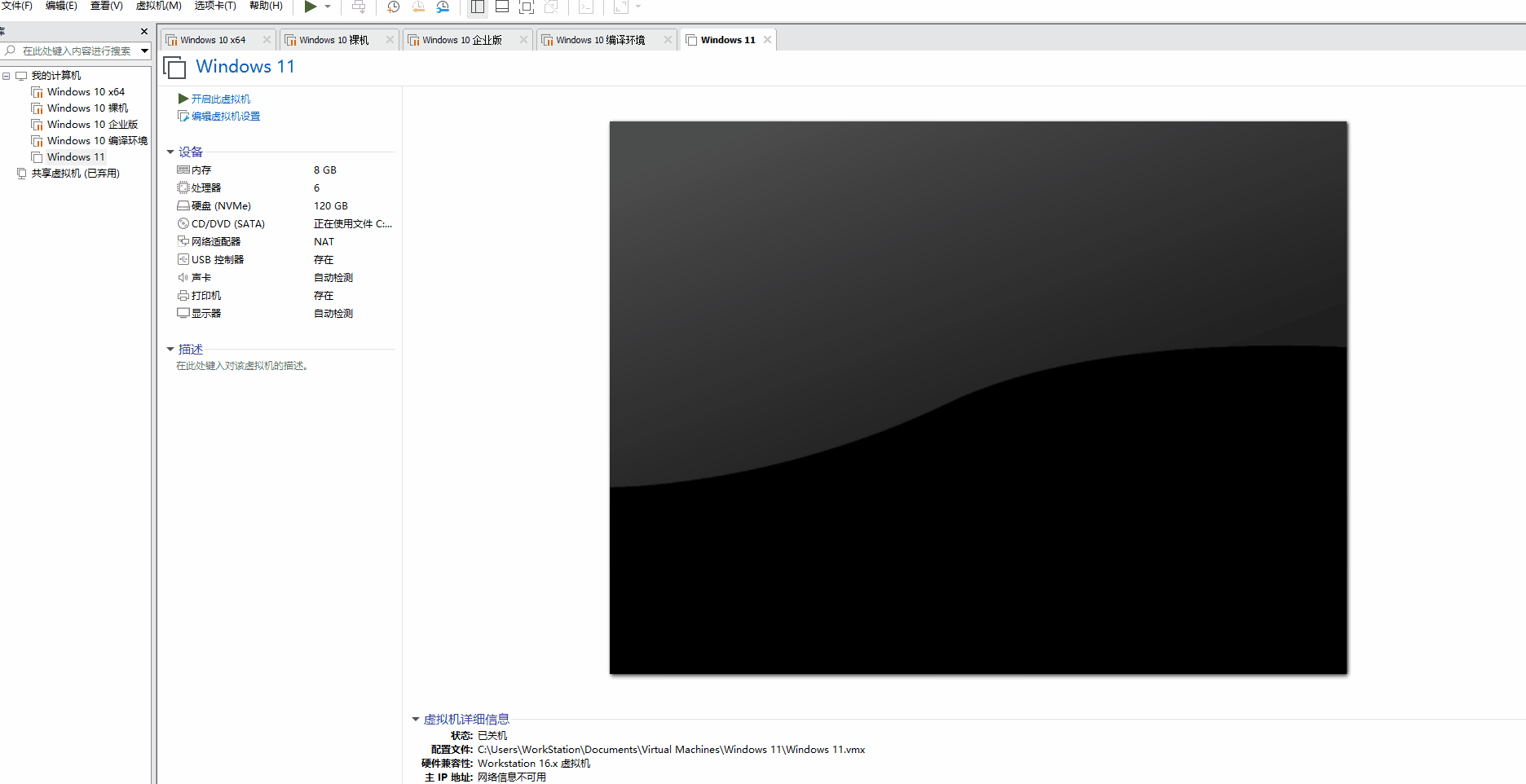Image resolution: width=1526 pixels, height=784 pixels.
Task: Close the Windows 10 编译环境 tab
Action: coord(668,40)
